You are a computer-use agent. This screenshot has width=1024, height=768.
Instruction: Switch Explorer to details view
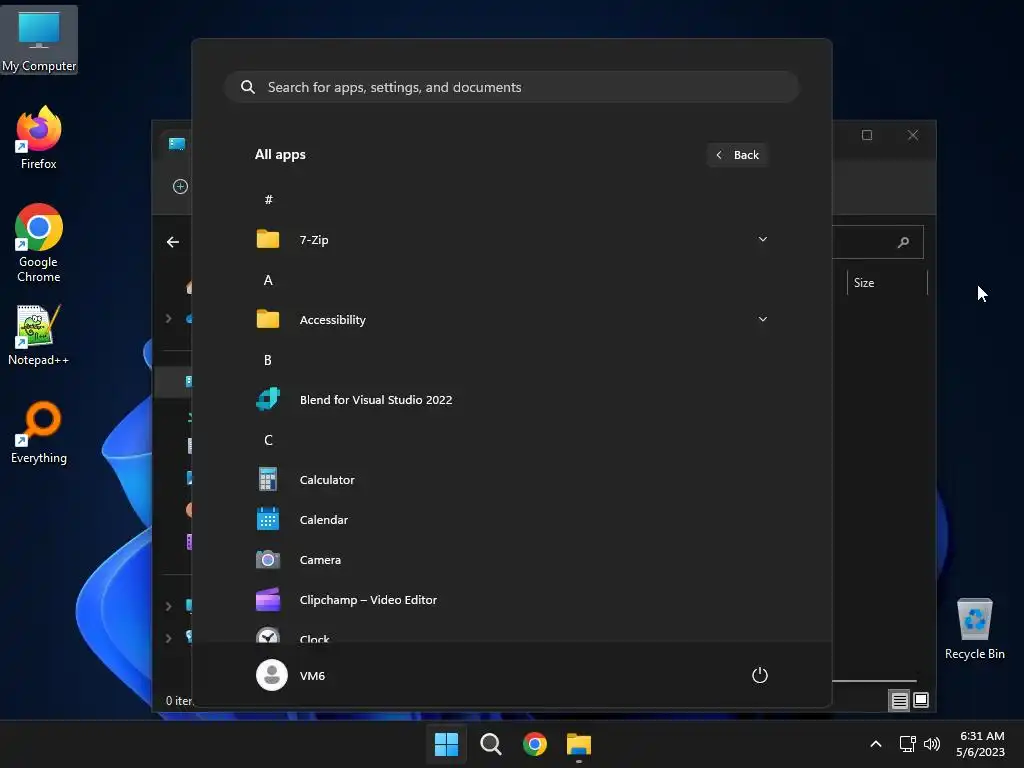pyautogui.click(x=899, y=701)
